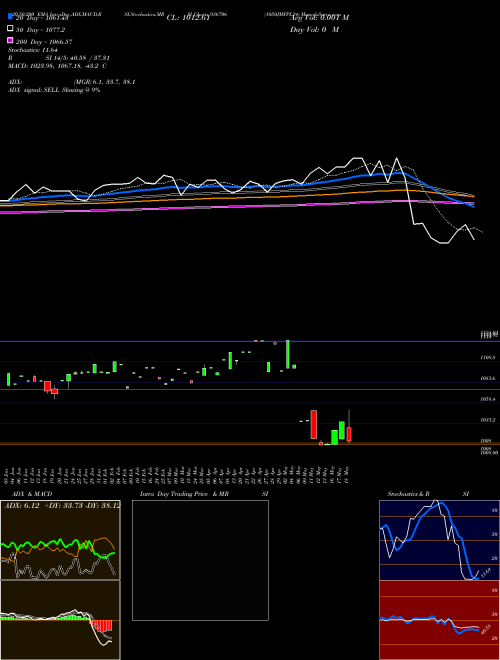Click the white 50 Day EMA legend swatch
The width and height of the screenshot is (500, 660).
click(10, 29)
